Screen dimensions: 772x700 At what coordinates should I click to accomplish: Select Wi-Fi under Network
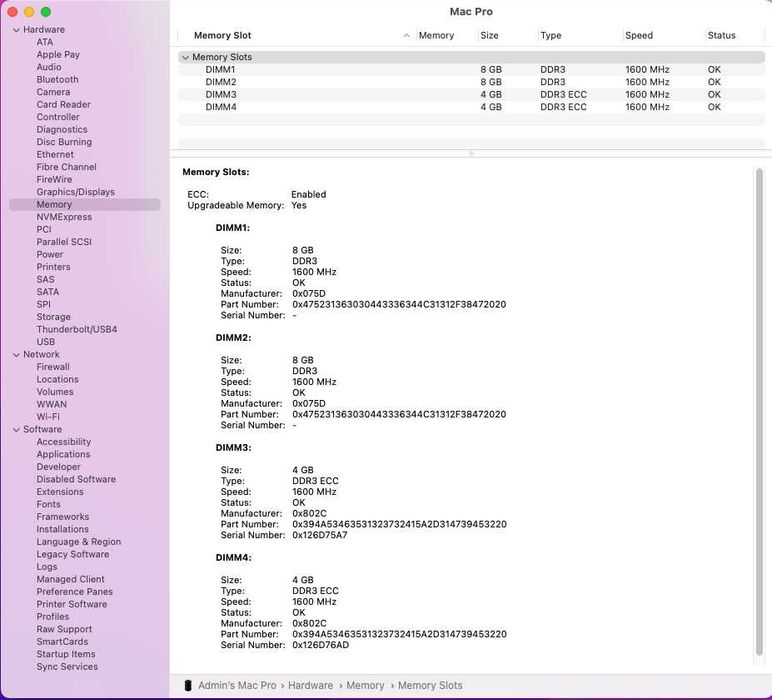point(48,417)
